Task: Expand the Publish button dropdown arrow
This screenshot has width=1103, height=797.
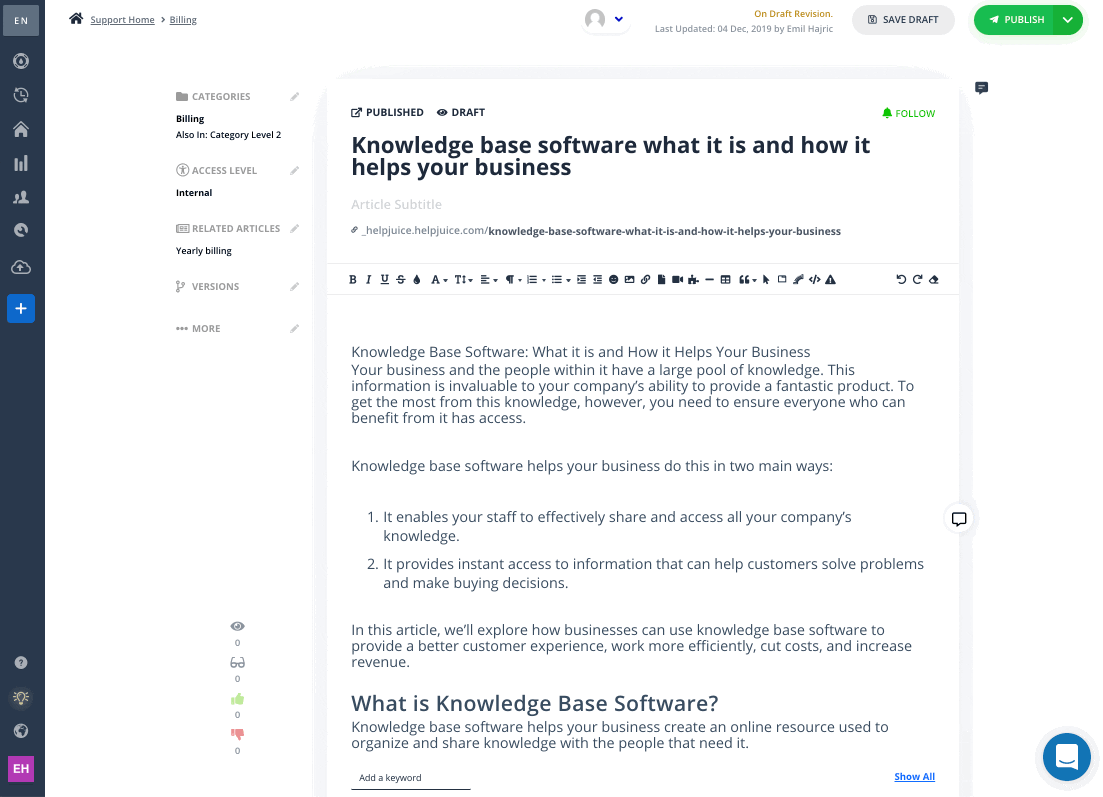Action: [x=1067, y=20]
